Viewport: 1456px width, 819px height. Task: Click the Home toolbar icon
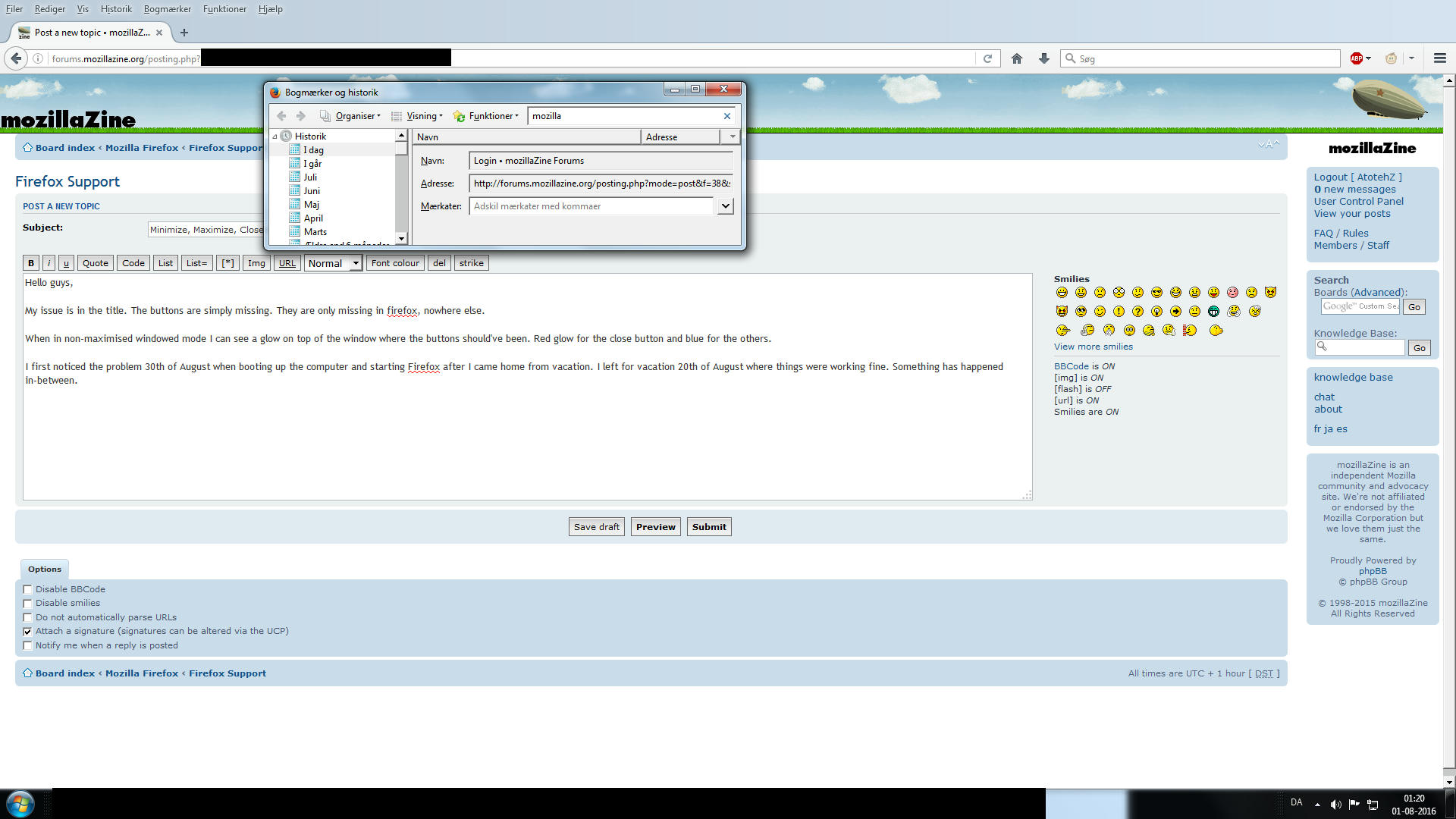[1017, 58]
